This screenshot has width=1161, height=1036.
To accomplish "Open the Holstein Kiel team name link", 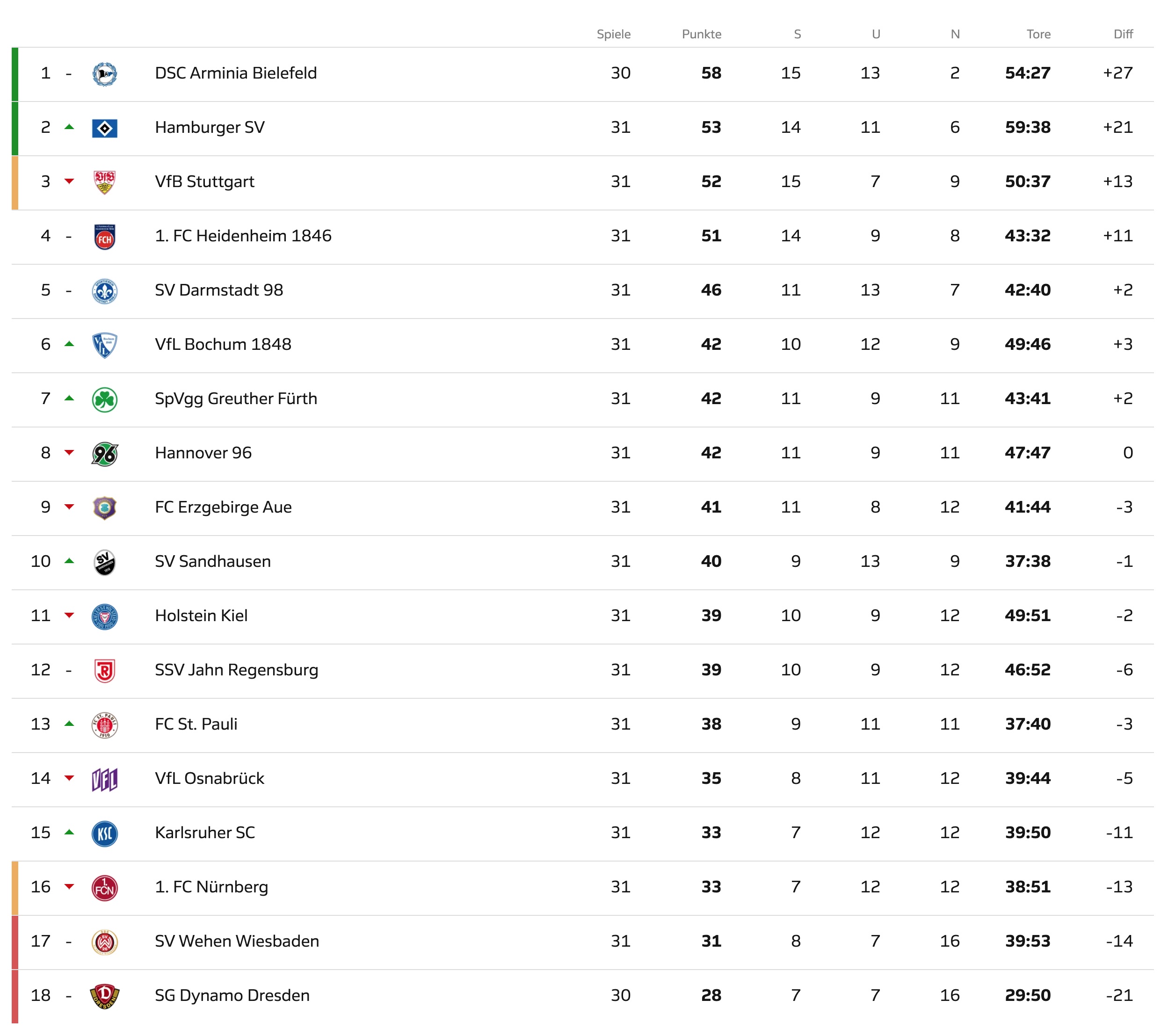I will pyautogui.click(x=201, y=616).
